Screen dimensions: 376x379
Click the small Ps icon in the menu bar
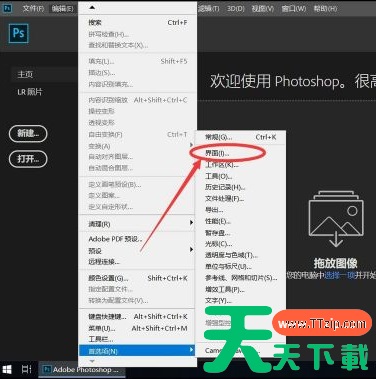7,8
